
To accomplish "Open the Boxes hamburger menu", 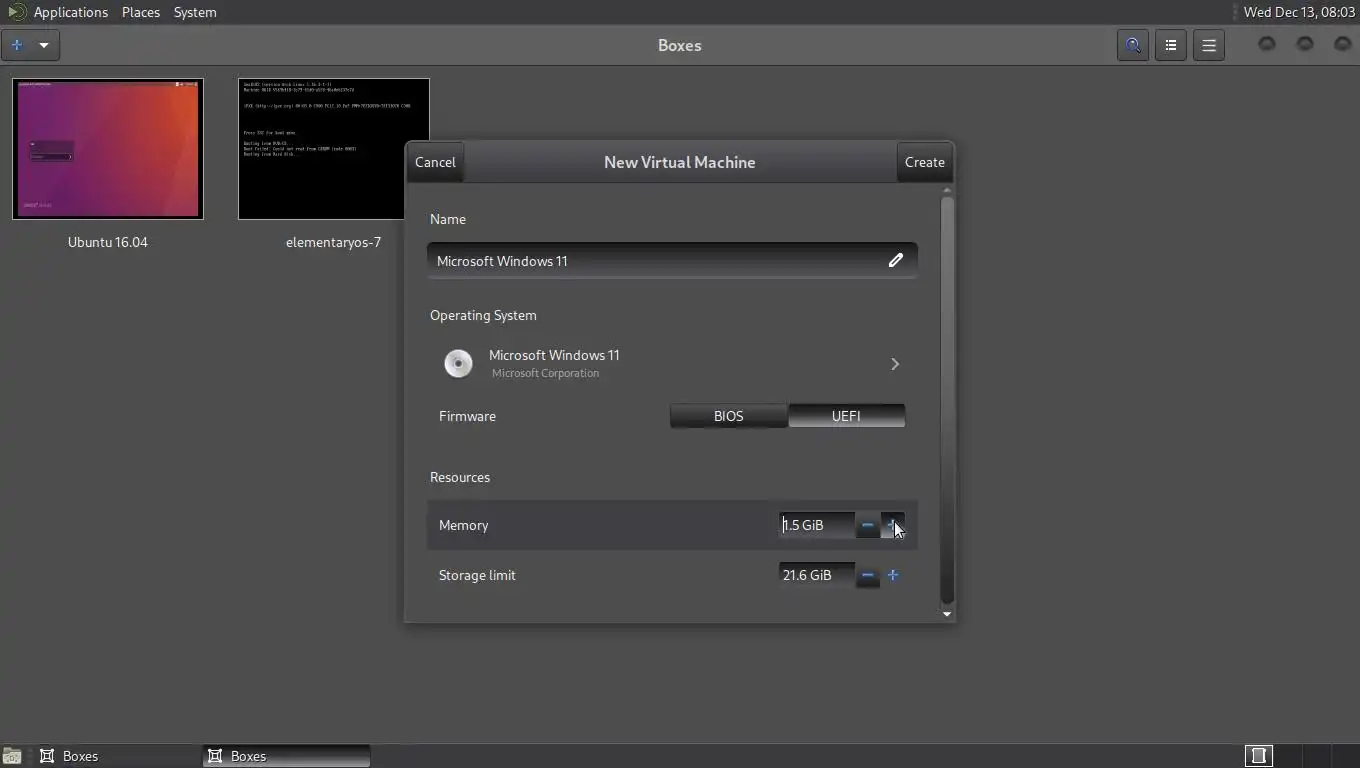I will (1209, 45).
